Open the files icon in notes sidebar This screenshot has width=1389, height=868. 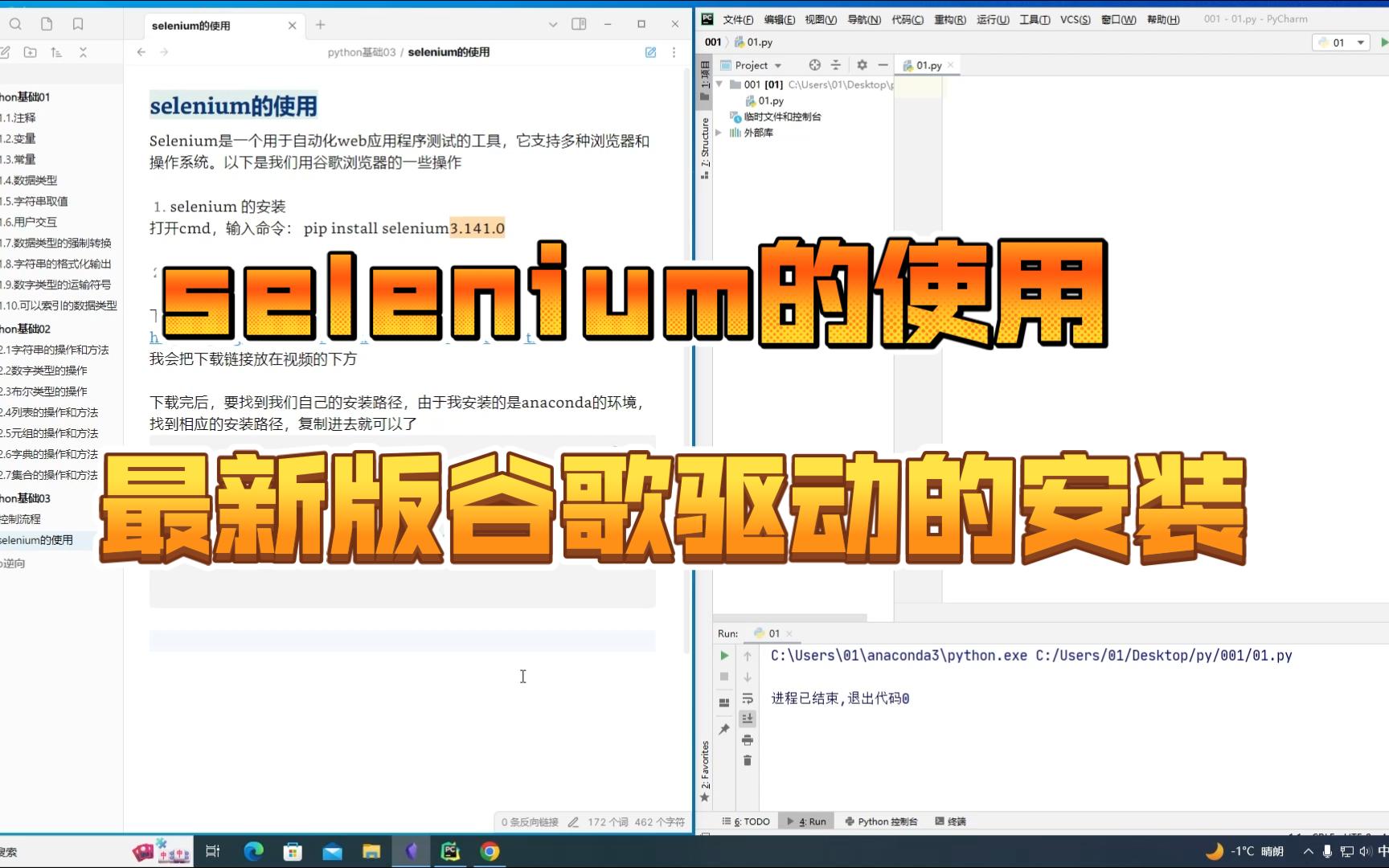47,24
